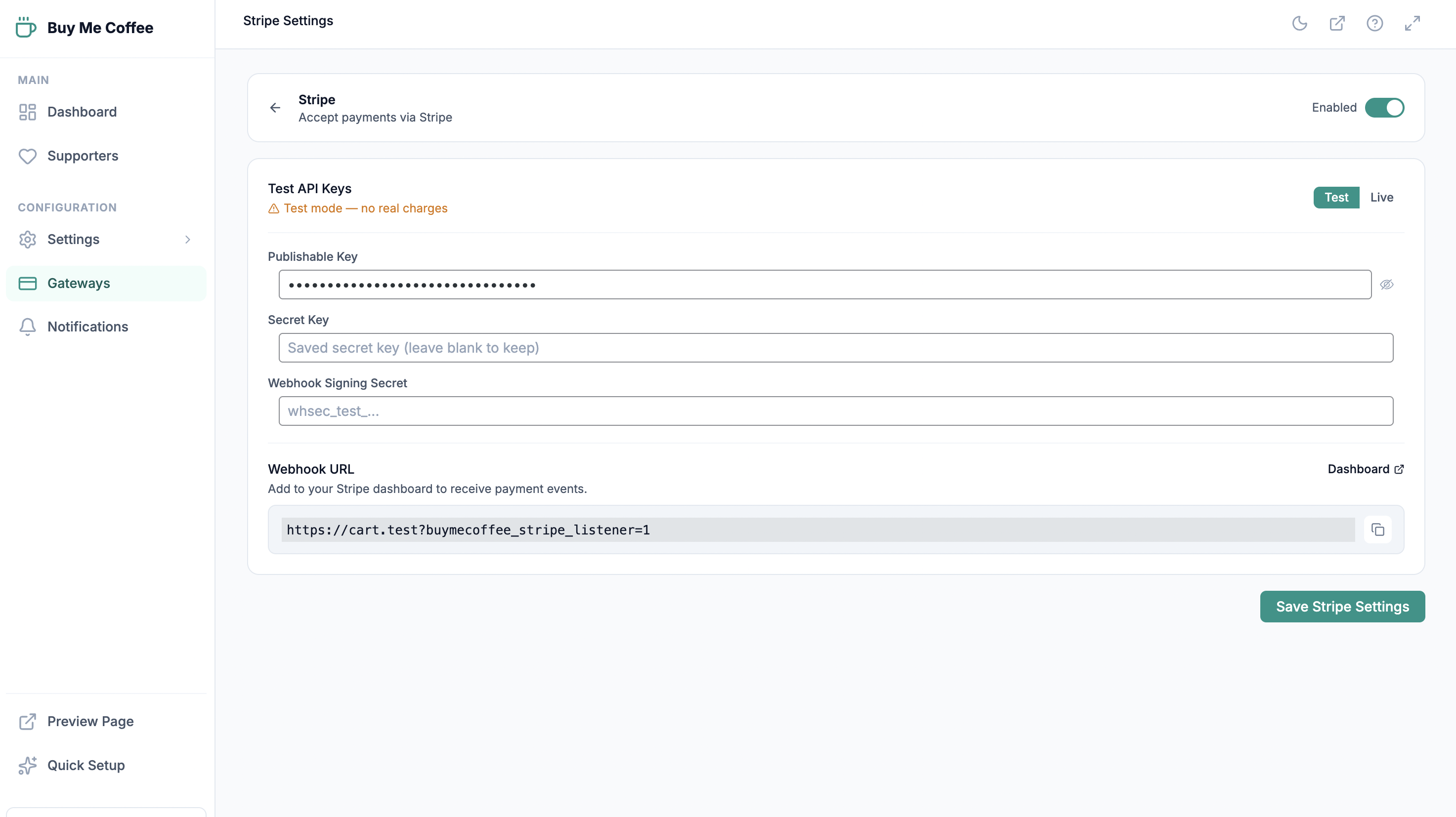1456x817 pixels.
Task: Go back using the arrow beside Stripe
Action: pyautogui.click(x=275, y=107)
